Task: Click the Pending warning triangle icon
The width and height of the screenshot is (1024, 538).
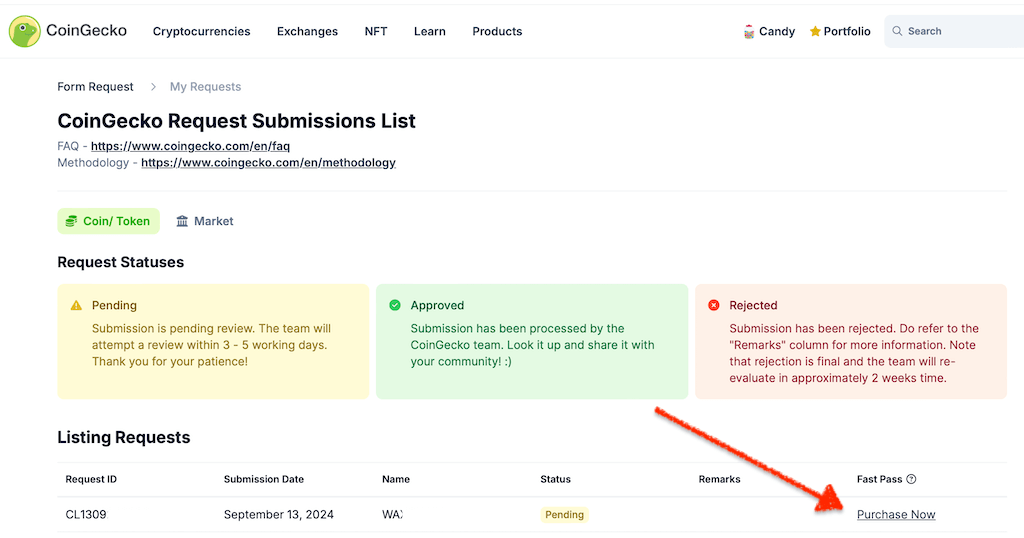Action: point(76,305)
